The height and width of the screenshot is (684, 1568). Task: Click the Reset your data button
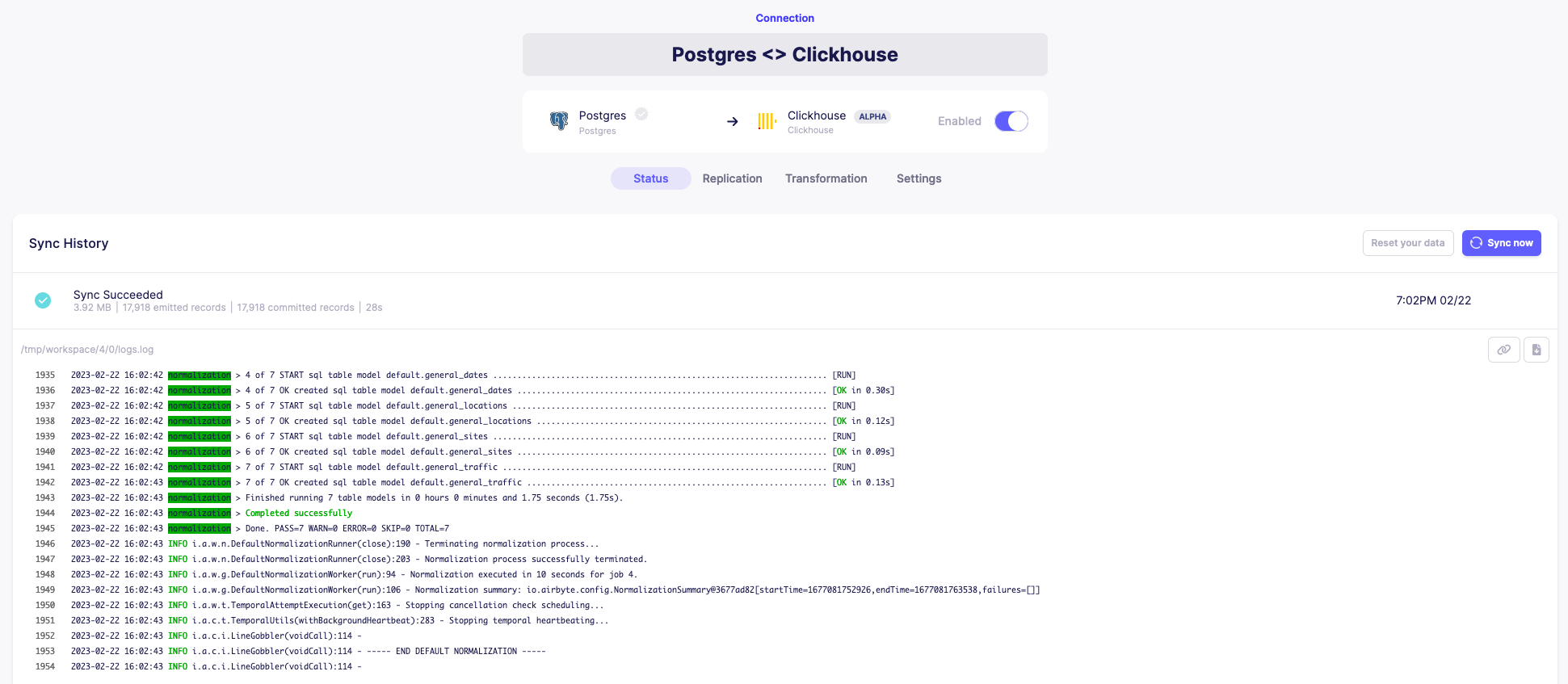coord(1408,243)
